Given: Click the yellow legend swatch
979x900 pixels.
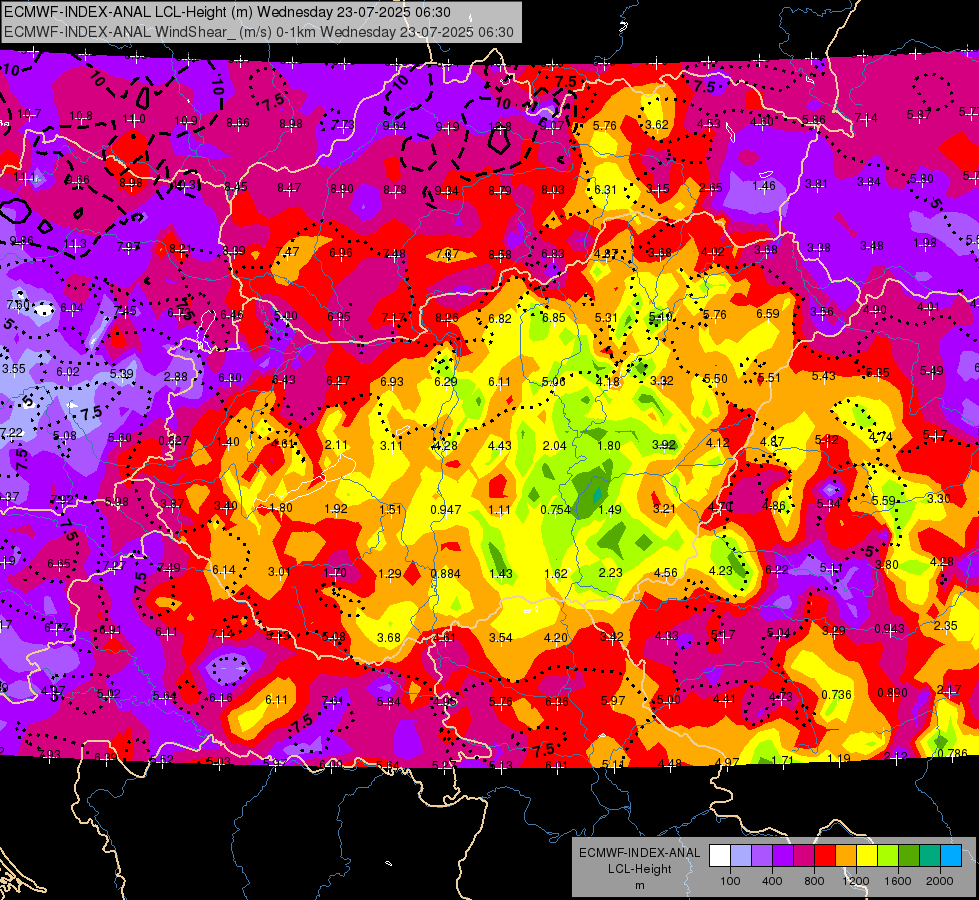Looking at the screenshot, I should [x=867, y=855].
